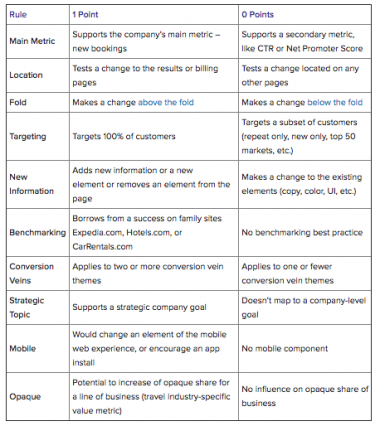380x426 pixels.
Task: Open the 'below the fold' link
Action: [x=335, y=102]
